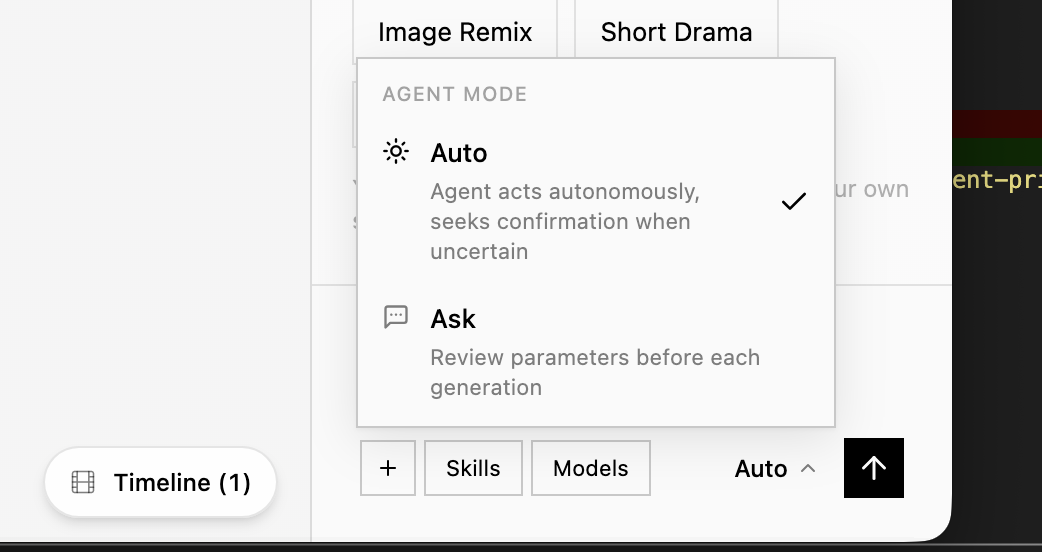Choose the Short Drama suggestion
This screenshot has width=1042, height=552.
click(677, 32)
